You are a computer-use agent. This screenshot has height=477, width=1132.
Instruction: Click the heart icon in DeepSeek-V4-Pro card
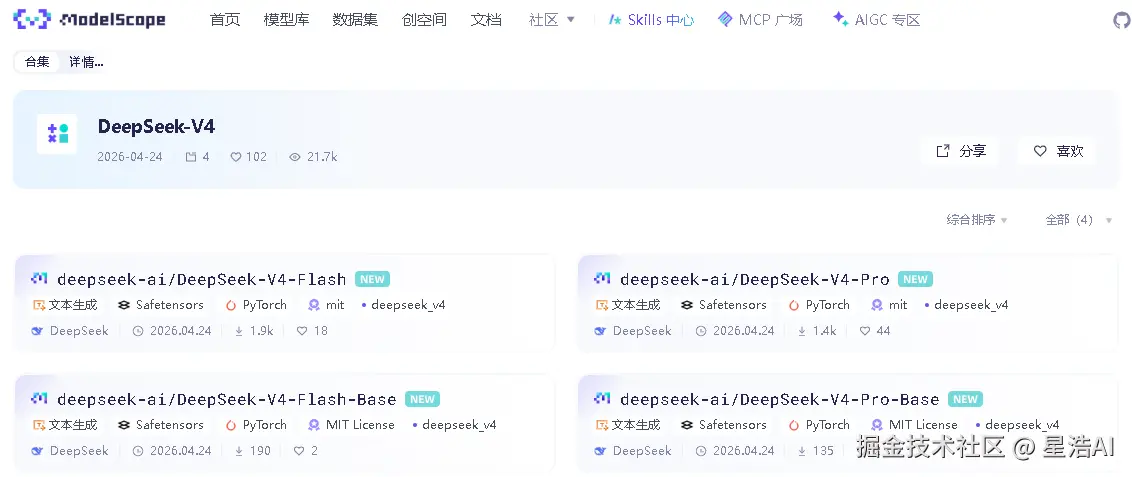[865, 331]
